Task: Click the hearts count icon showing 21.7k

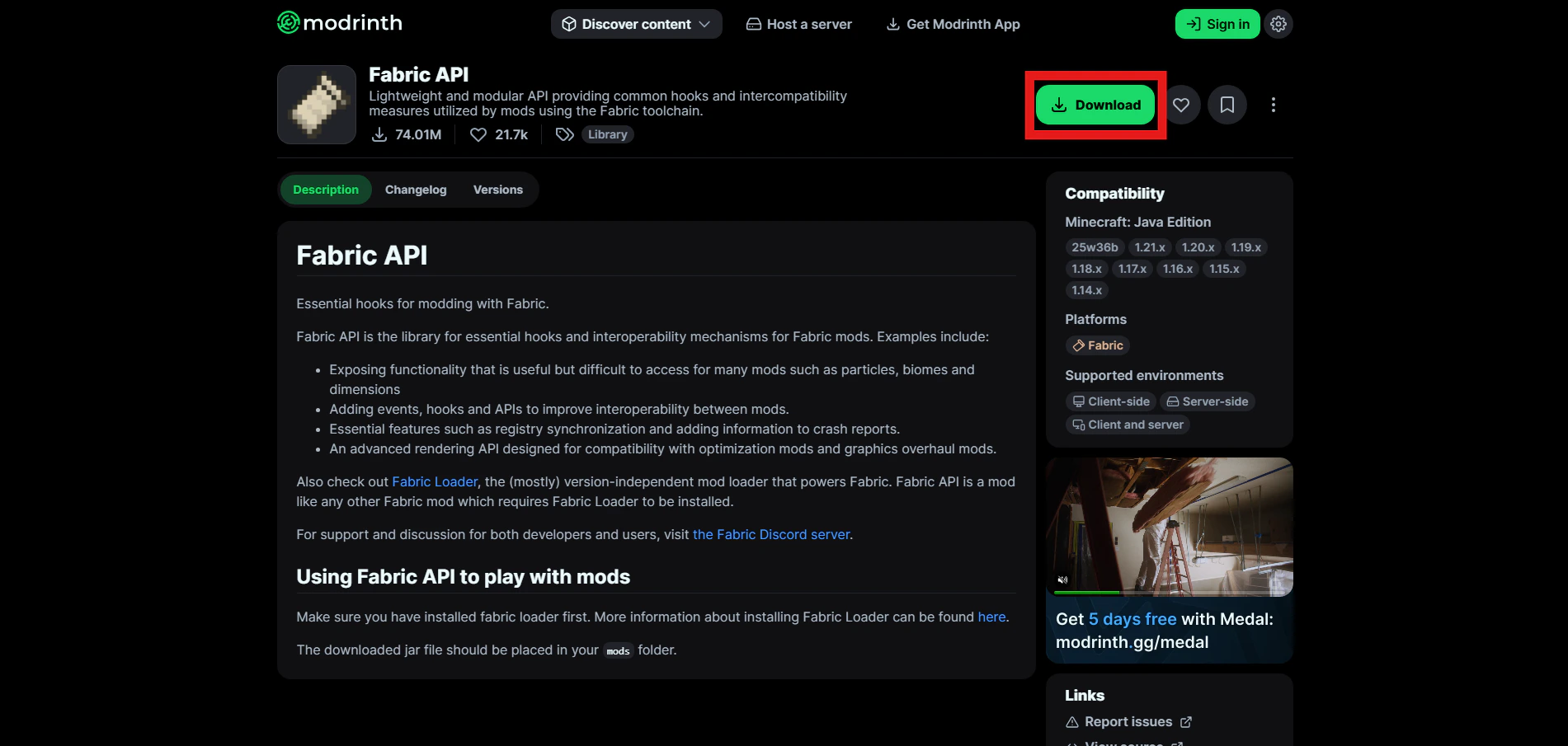Action: tap(478, 134)
